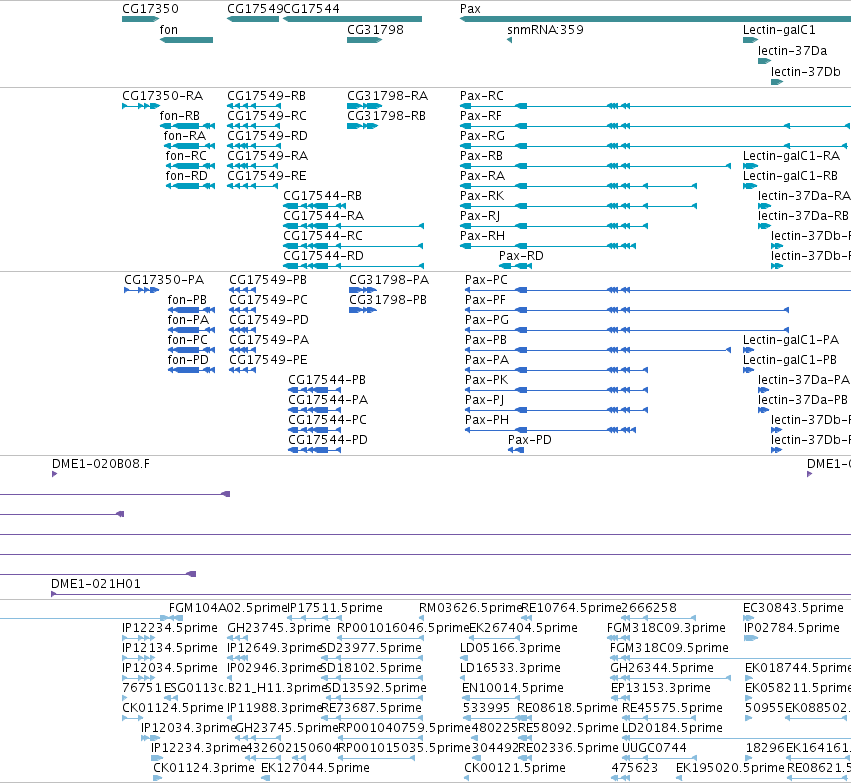Screen dimensions: 851x783
Task: Select transcript fon-RD
Action: [190, 186]
